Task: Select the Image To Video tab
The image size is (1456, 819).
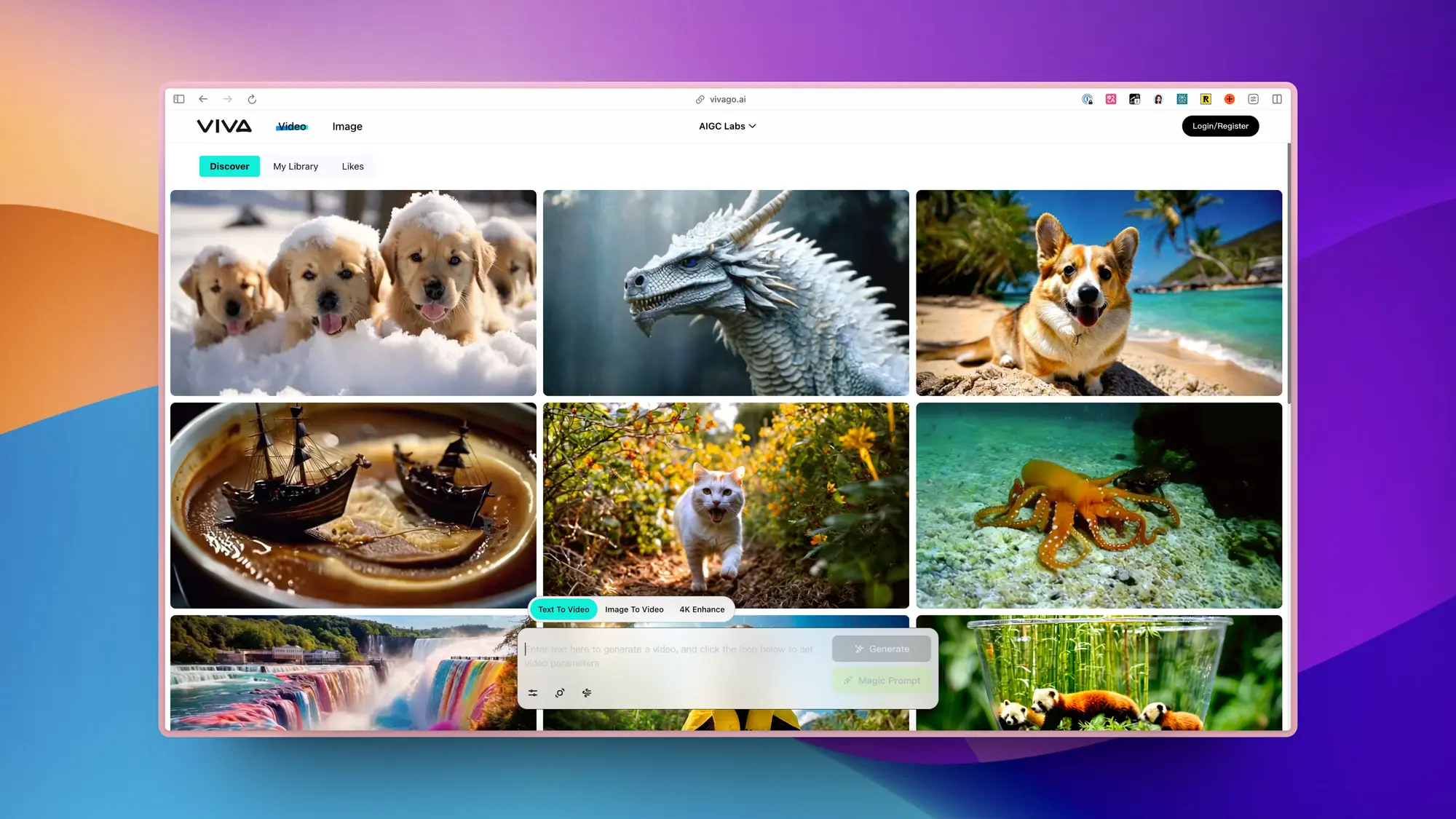Action: click(x=634, y=609)
